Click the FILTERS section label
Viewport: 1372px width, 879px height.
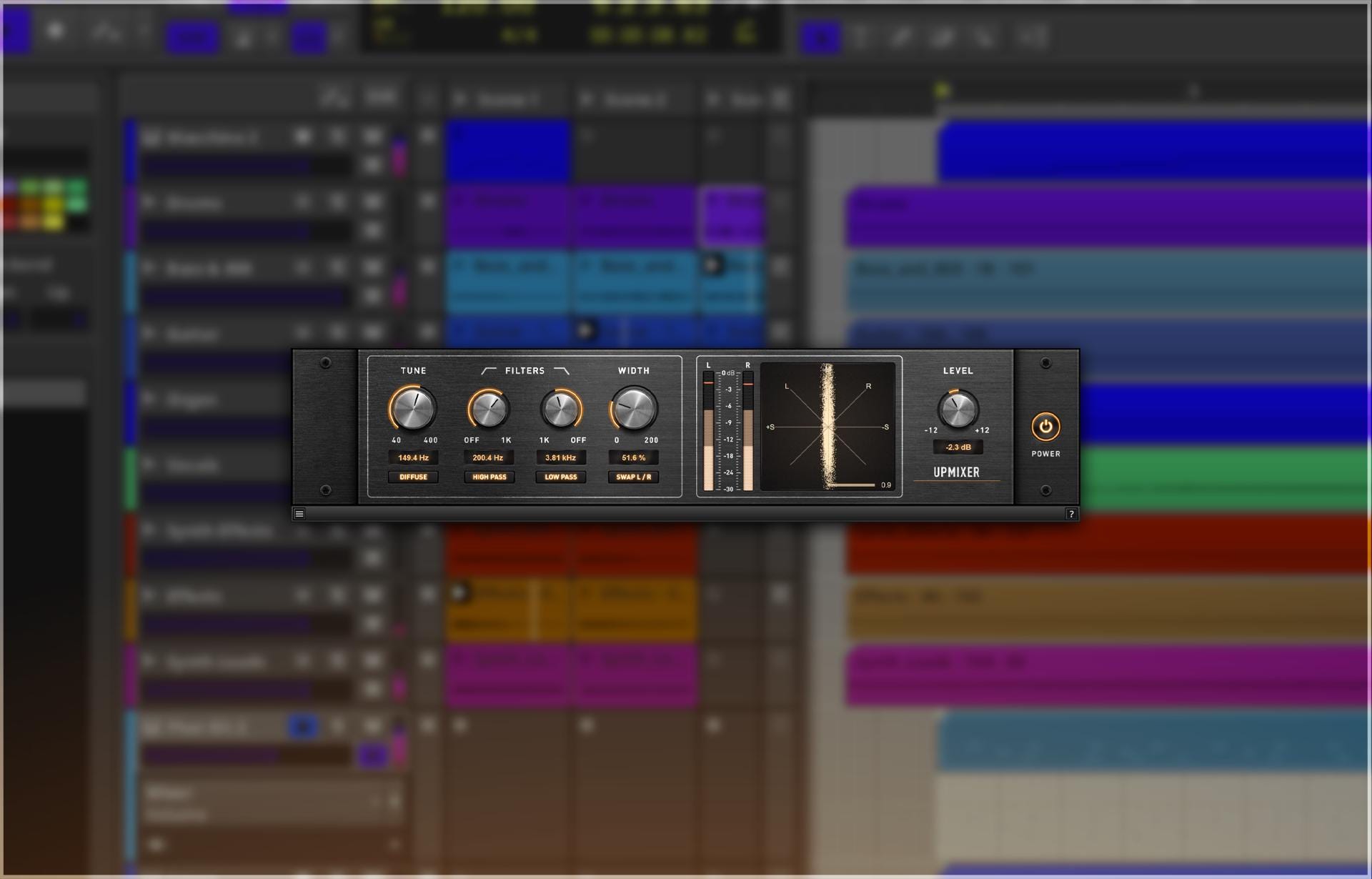[x=525, y=370]
